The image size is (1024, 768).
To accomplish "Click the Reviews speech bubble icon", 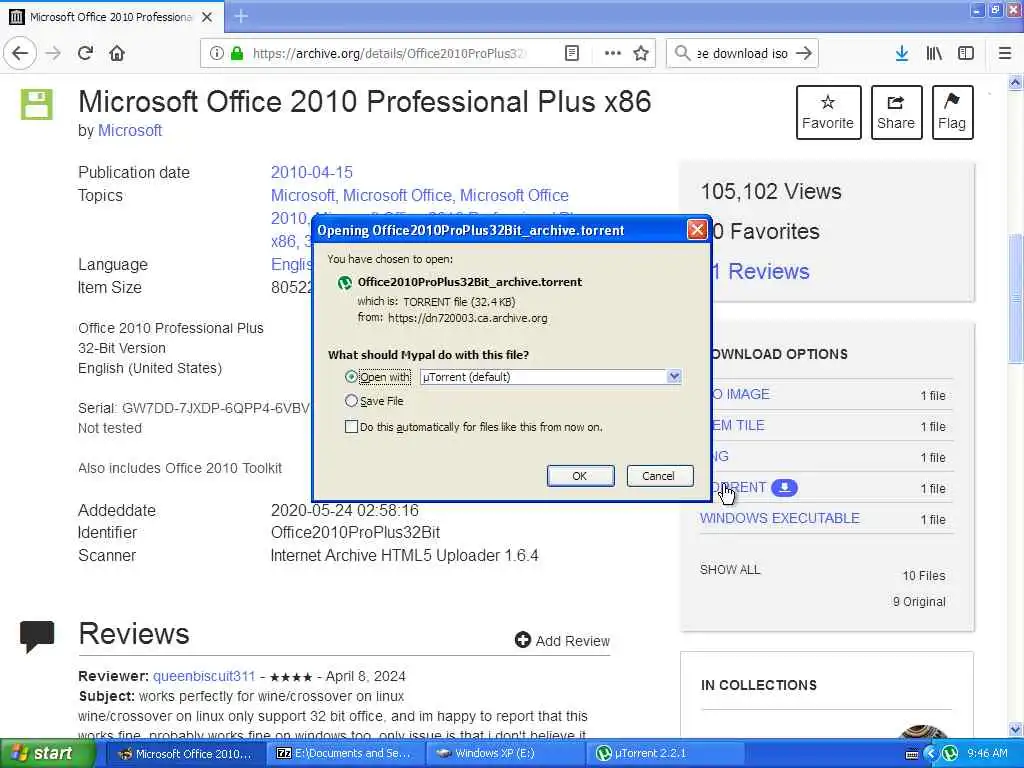I will 37,636.
